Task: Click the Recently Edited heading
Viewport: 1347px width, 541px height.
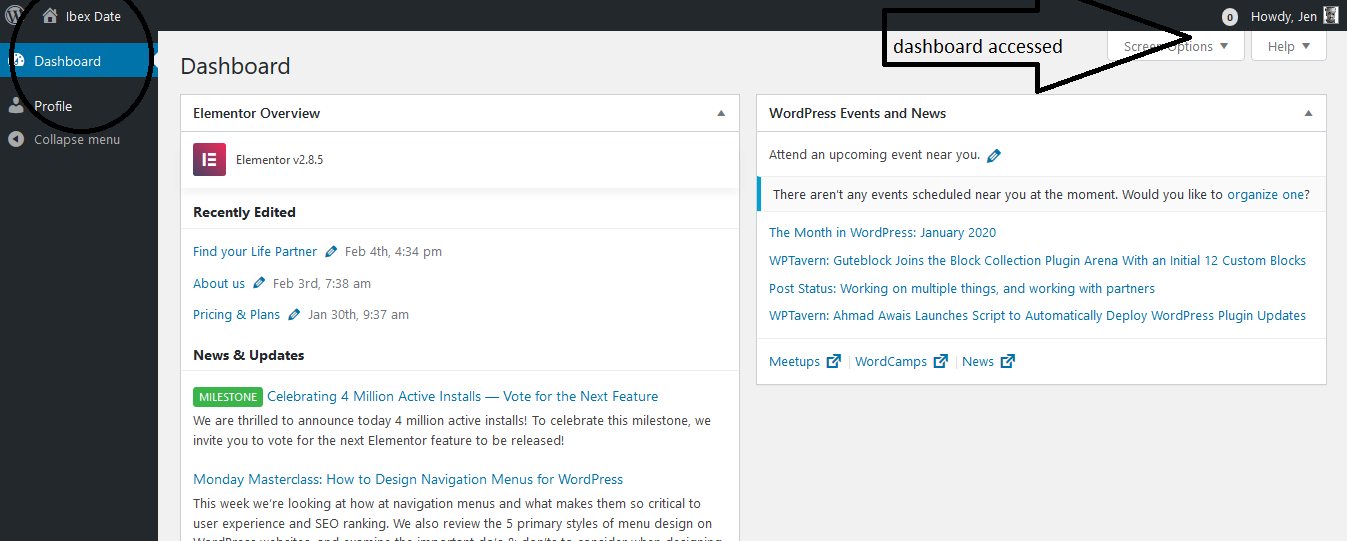Action: pyautogui.click(x=244, y=212)
